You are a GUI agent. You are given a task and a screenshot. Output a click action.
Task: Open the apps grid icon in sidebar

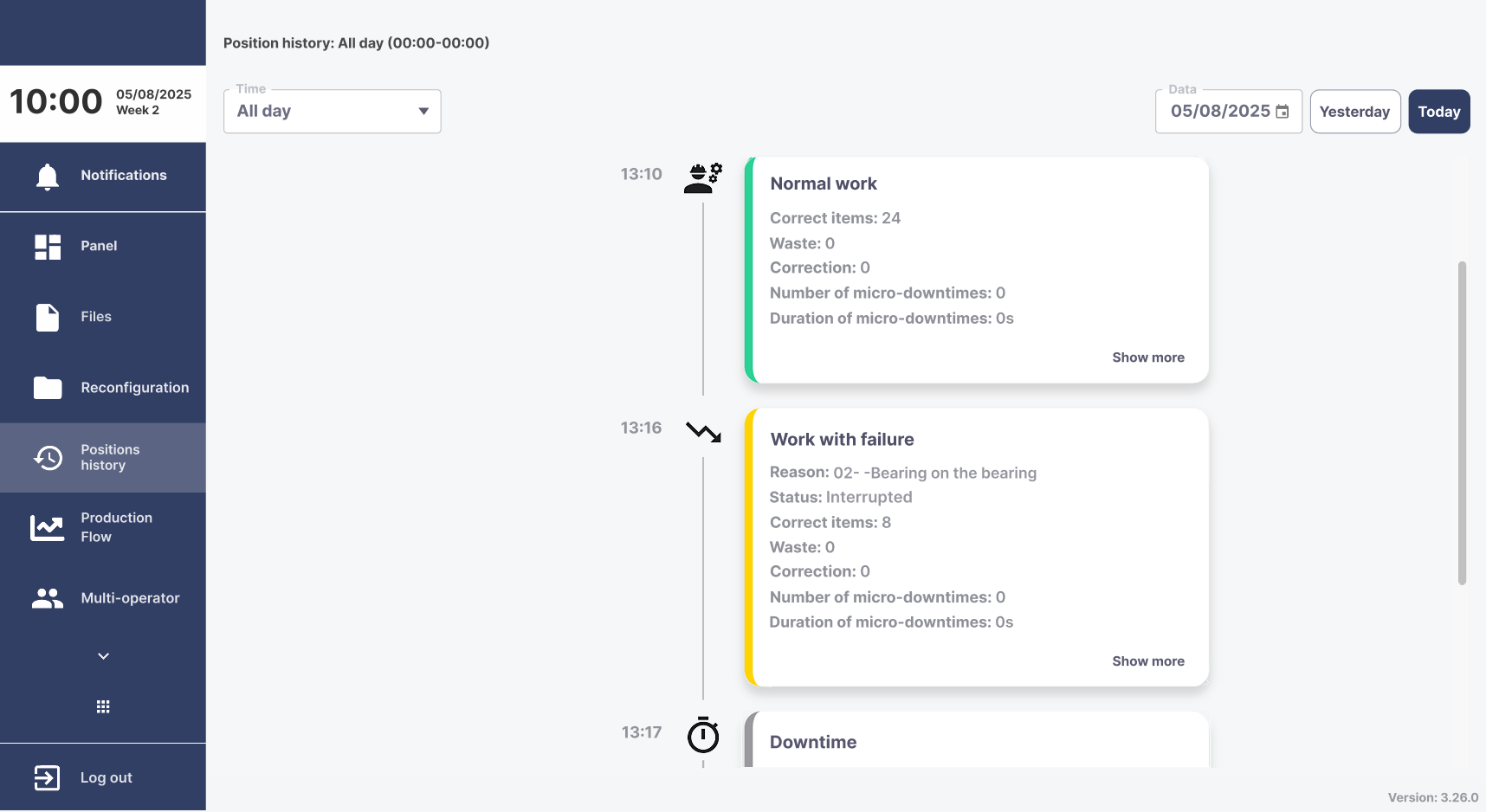(103, 706)
